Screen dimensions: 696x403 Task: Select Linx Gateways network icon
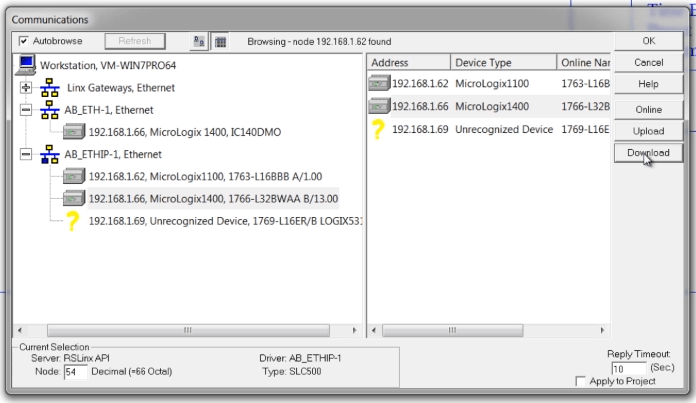[50, 88]
